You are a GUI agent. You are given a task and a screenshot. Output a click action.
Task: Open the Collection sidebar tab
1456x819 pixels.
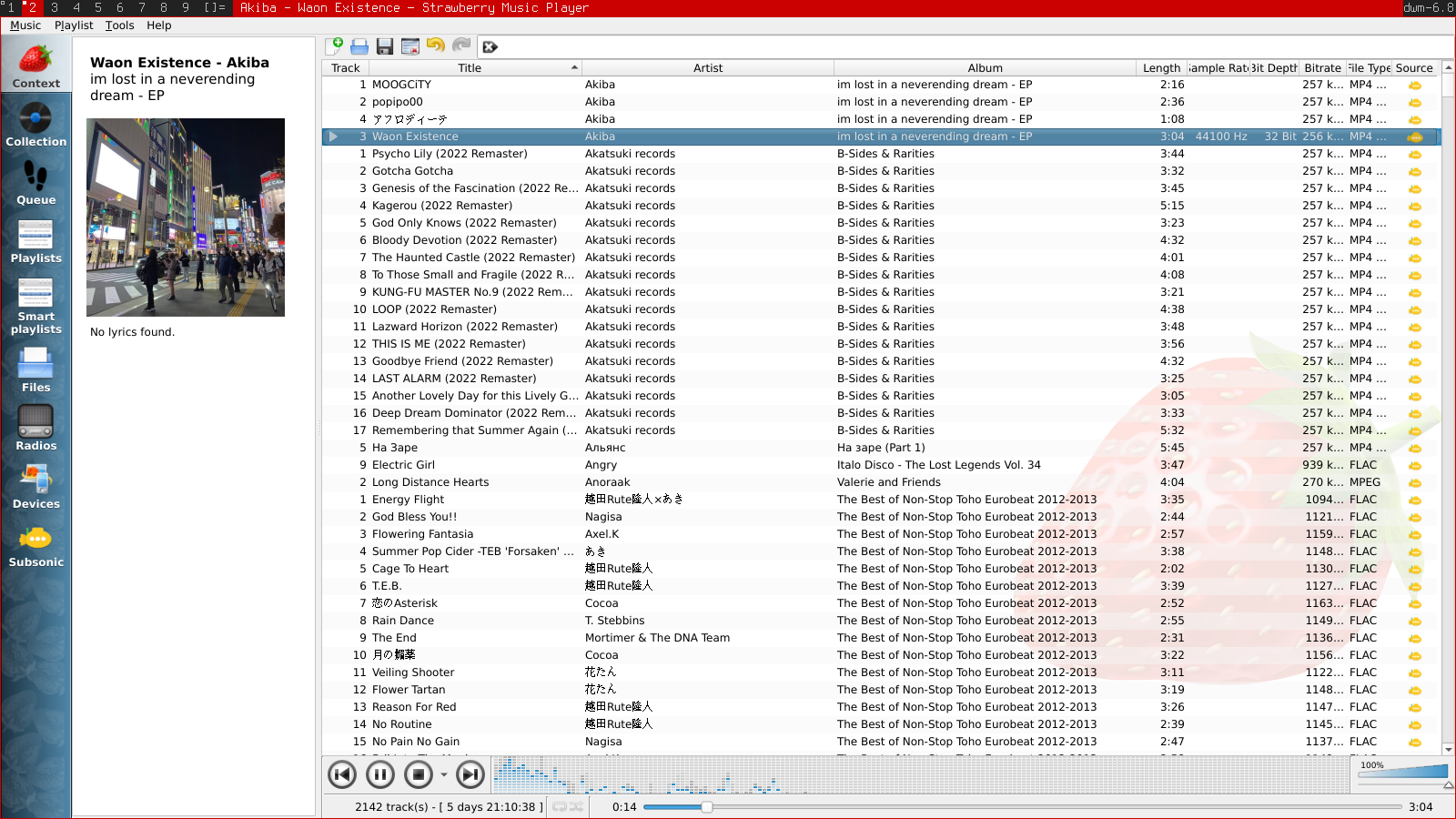[35, 125]
